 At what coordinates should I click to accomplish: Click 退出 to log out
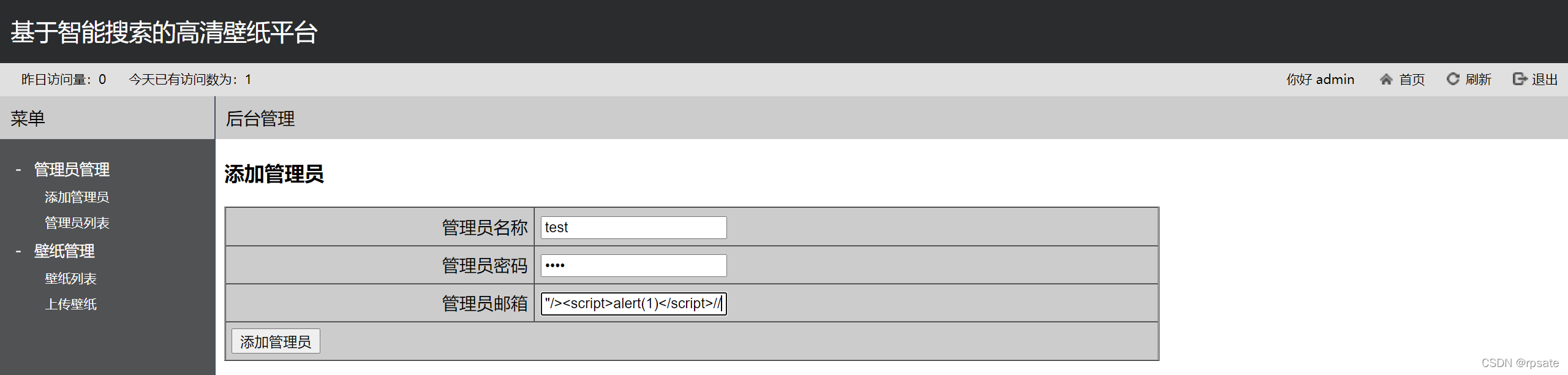coord(1545,80)
